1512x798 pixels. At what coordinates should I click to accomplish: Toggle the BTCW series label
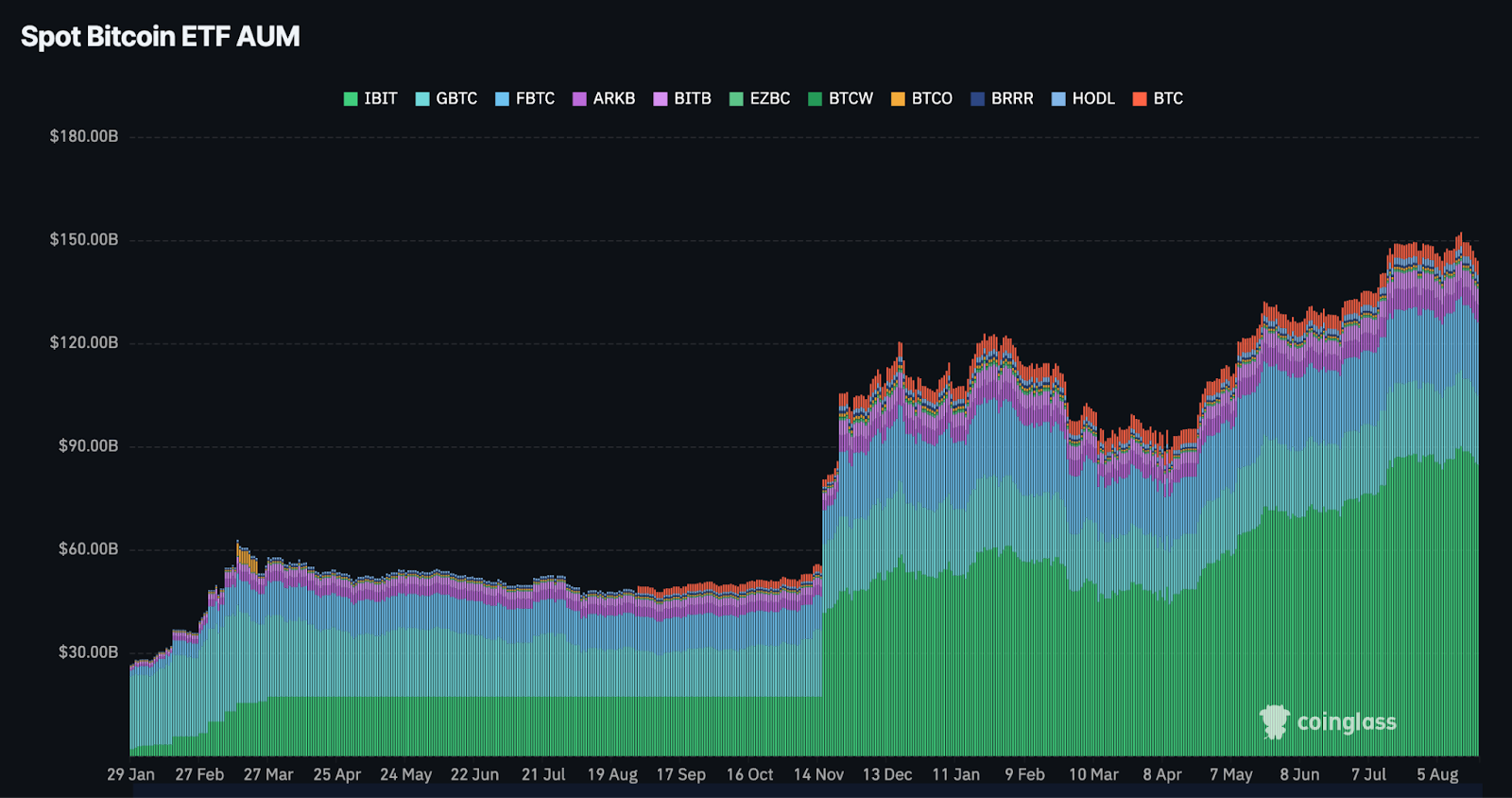(x=850, y=98)
